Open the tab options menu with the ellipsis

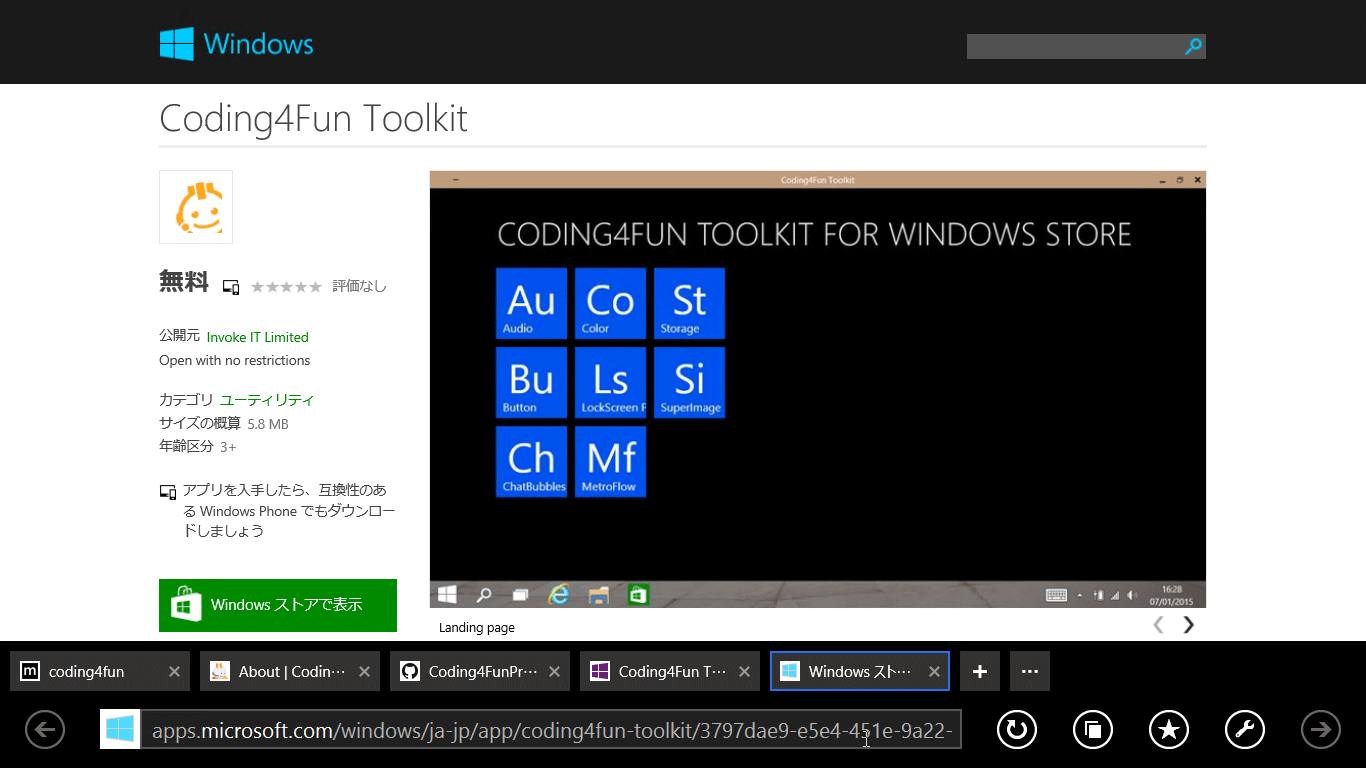point(1029,670)
